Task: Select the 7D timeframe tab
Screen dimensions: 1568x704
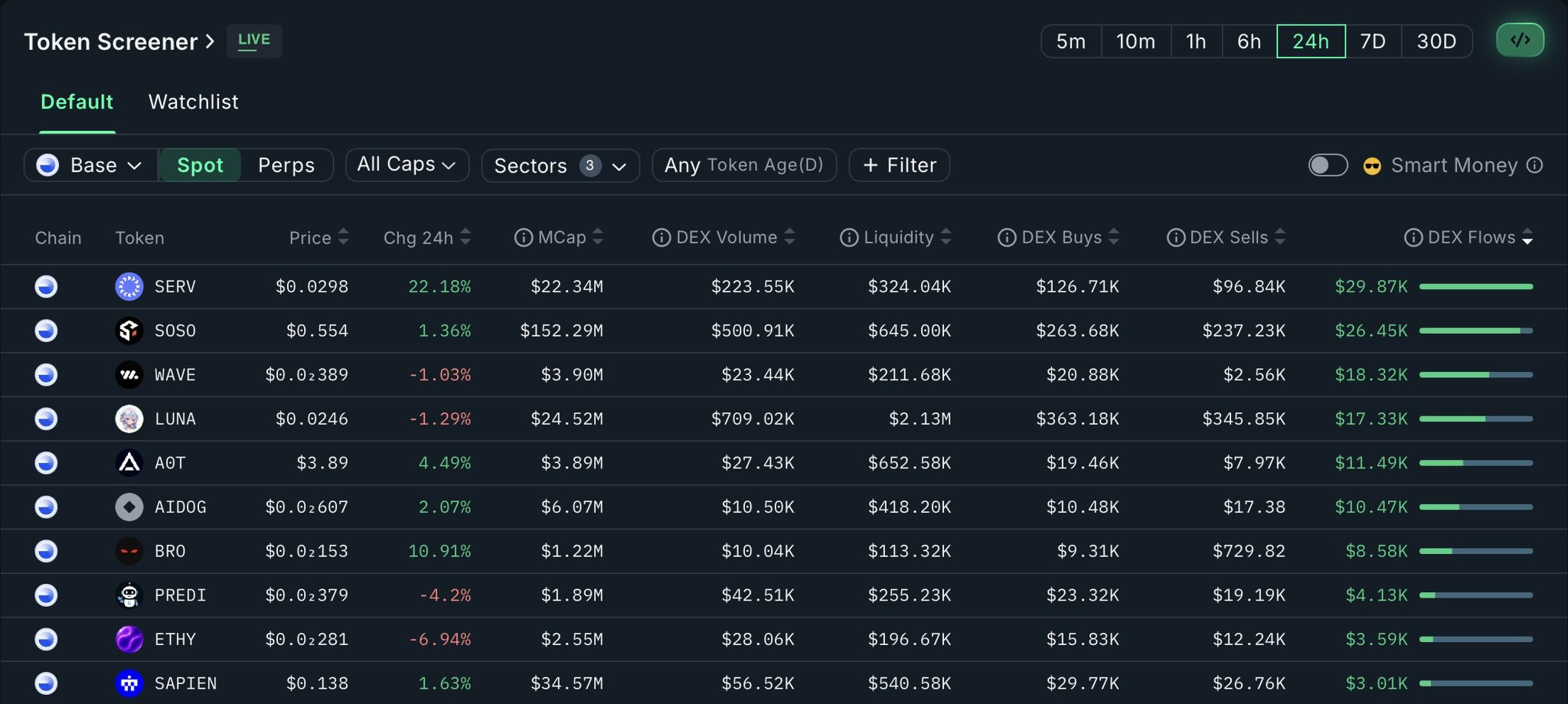Action: click(x=1373, y=41)
